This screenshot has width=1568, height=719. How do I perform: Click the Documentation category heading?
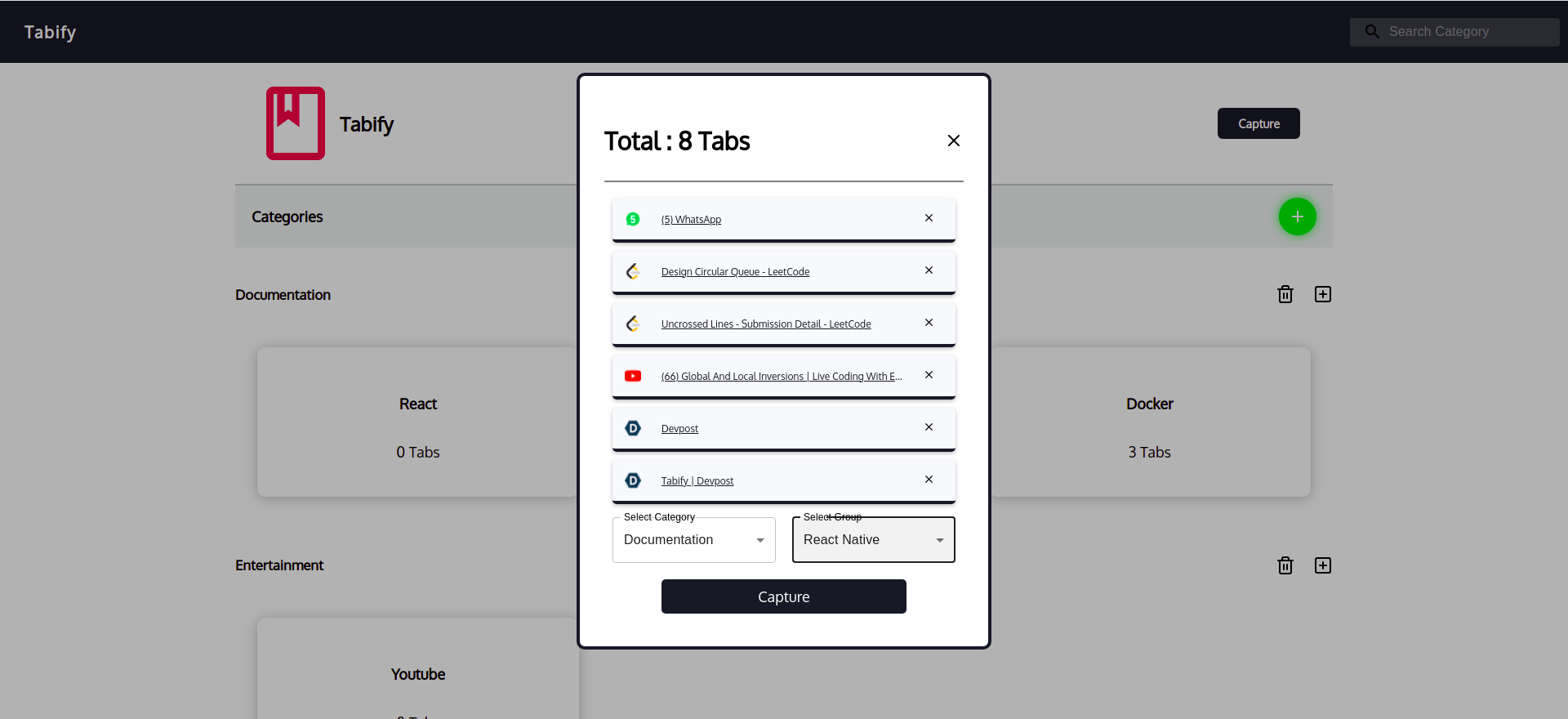(x=283, y=295)
